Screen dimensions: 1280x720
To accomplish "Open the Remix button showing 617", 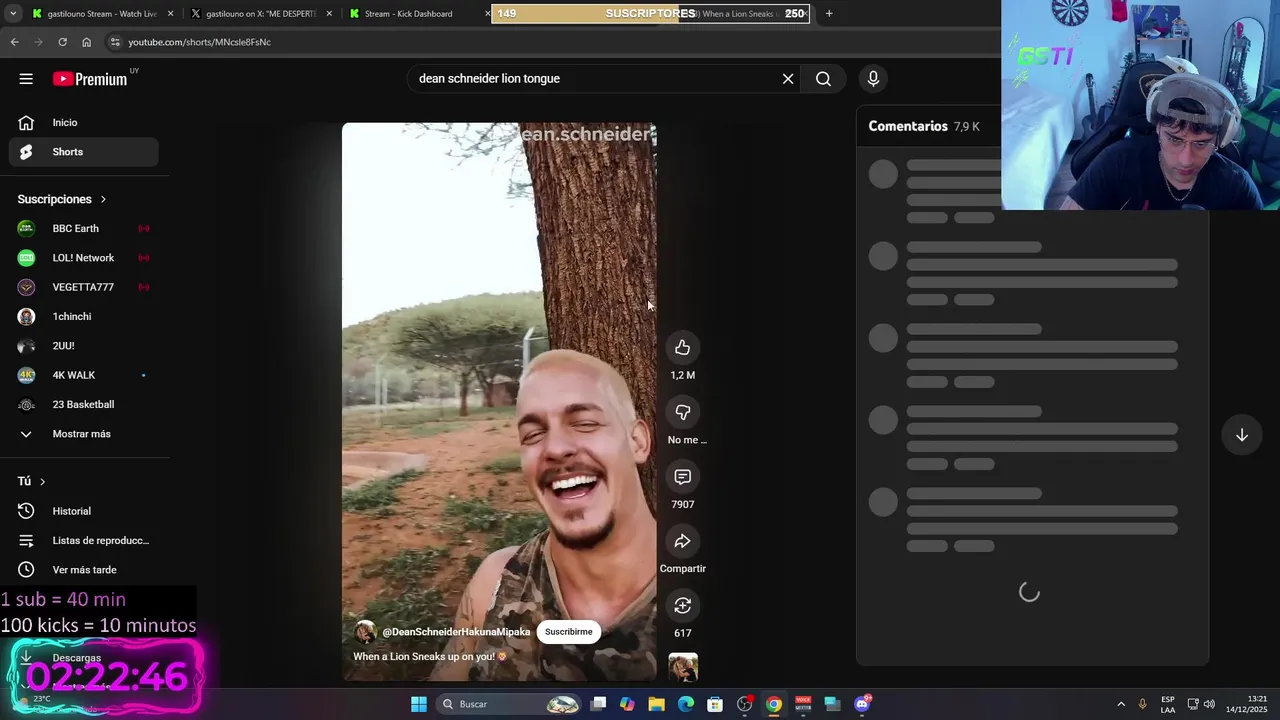I will [x=682, y=606].
